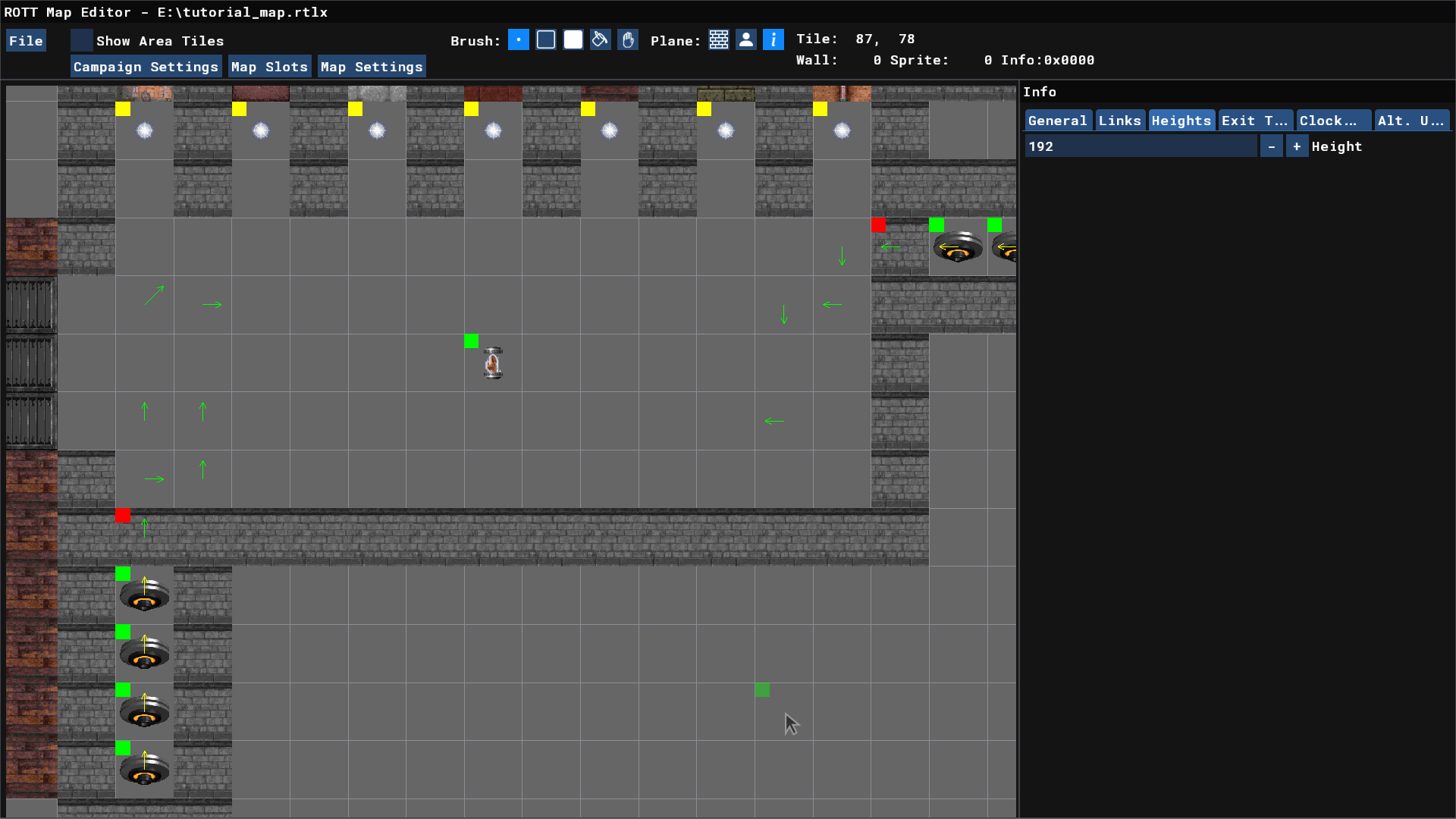Open Map Settings
The image size is (1456, 819).
[x=372, y=67]
